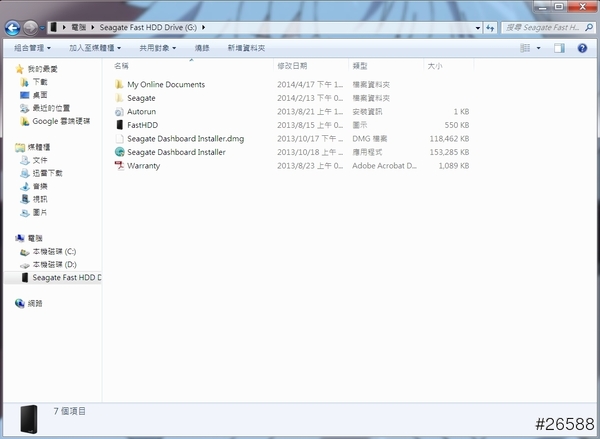This screenshot has width=600, height=439.
Task: Click 電腦 breadcrumb in address bar
Action: pos(79,27)
